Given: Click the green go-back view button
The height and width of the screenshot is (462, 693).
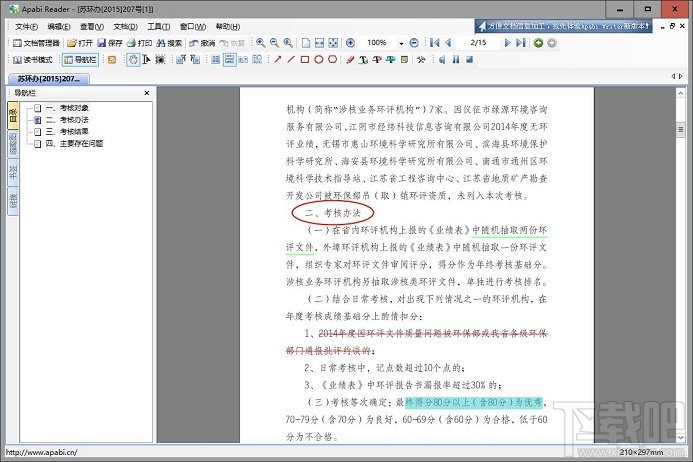Looking at the screenshot, I should 538,43.
